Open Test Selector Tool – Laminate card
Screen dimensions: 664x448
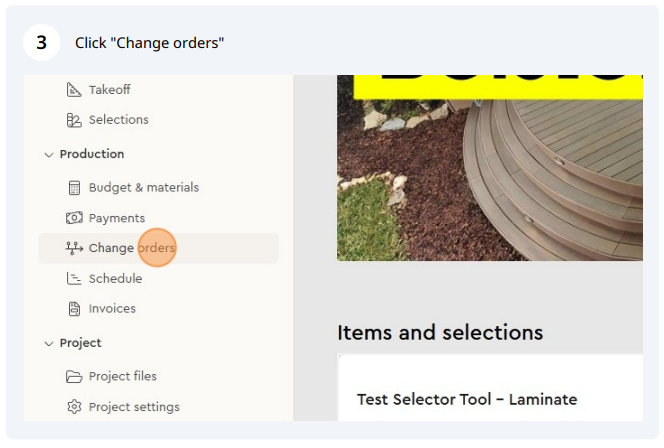click(x=490, y=388)
